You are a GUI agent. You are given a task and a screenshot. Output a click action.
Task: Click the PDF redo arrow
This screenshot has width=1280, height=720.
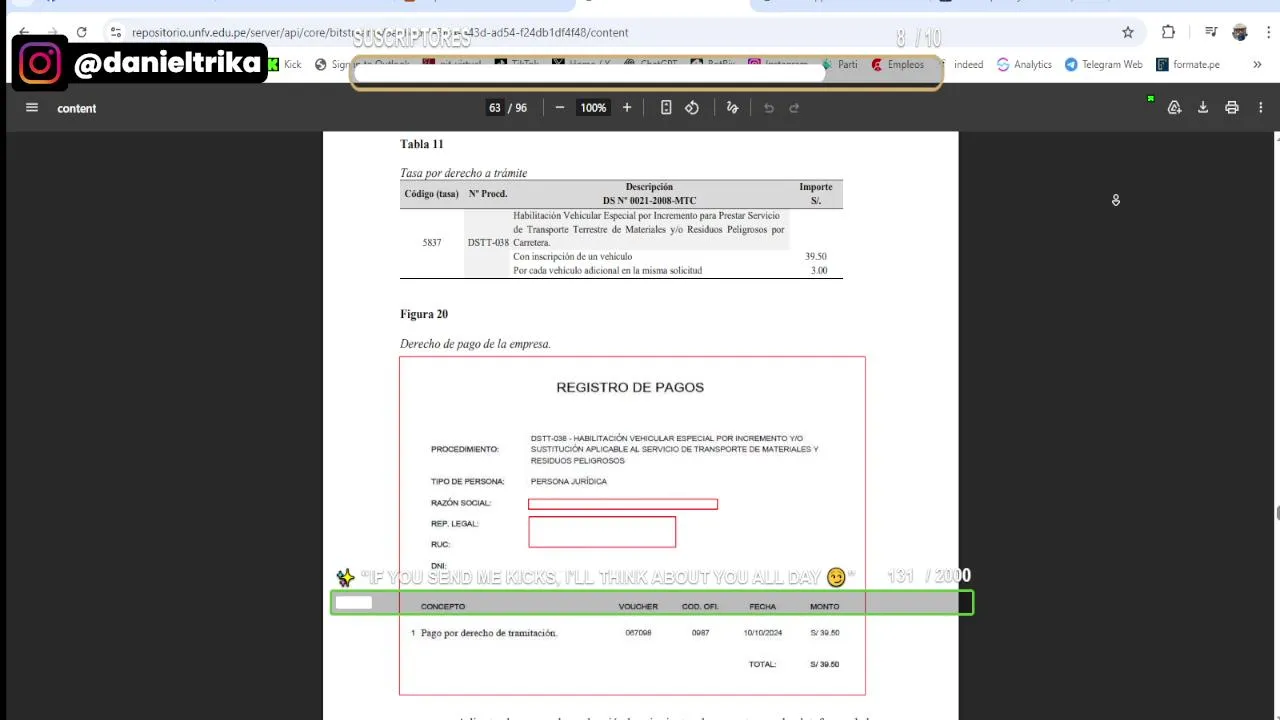click(795, 108)
